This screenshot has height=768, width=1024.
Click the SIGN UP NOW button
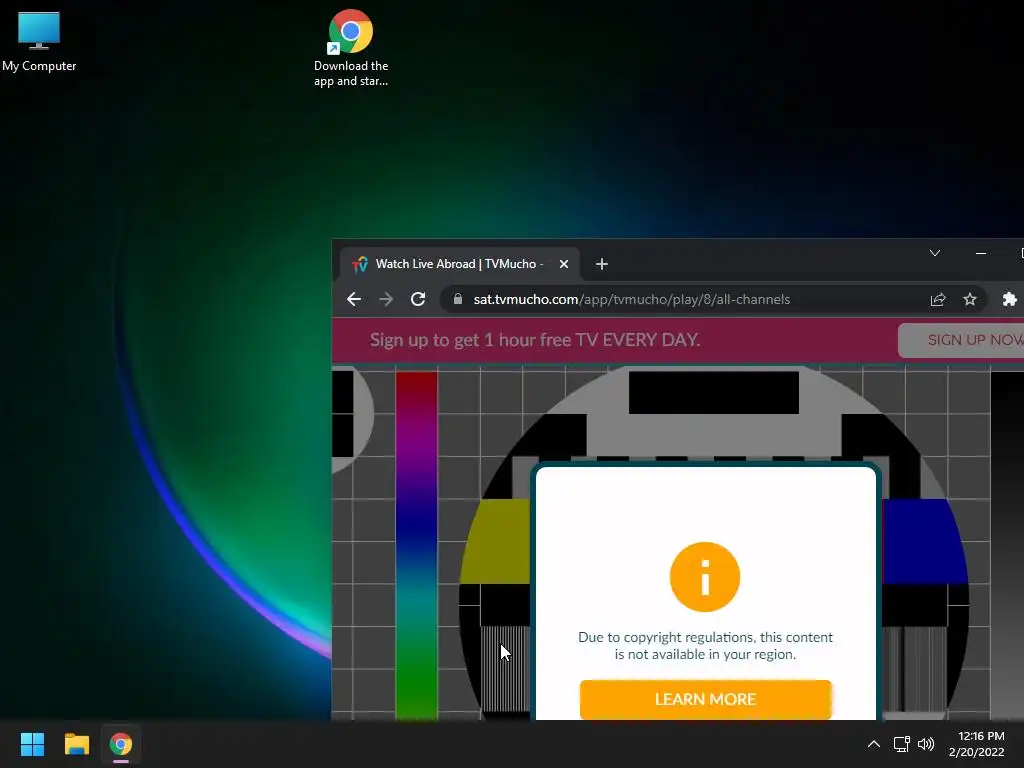point(961,340)
